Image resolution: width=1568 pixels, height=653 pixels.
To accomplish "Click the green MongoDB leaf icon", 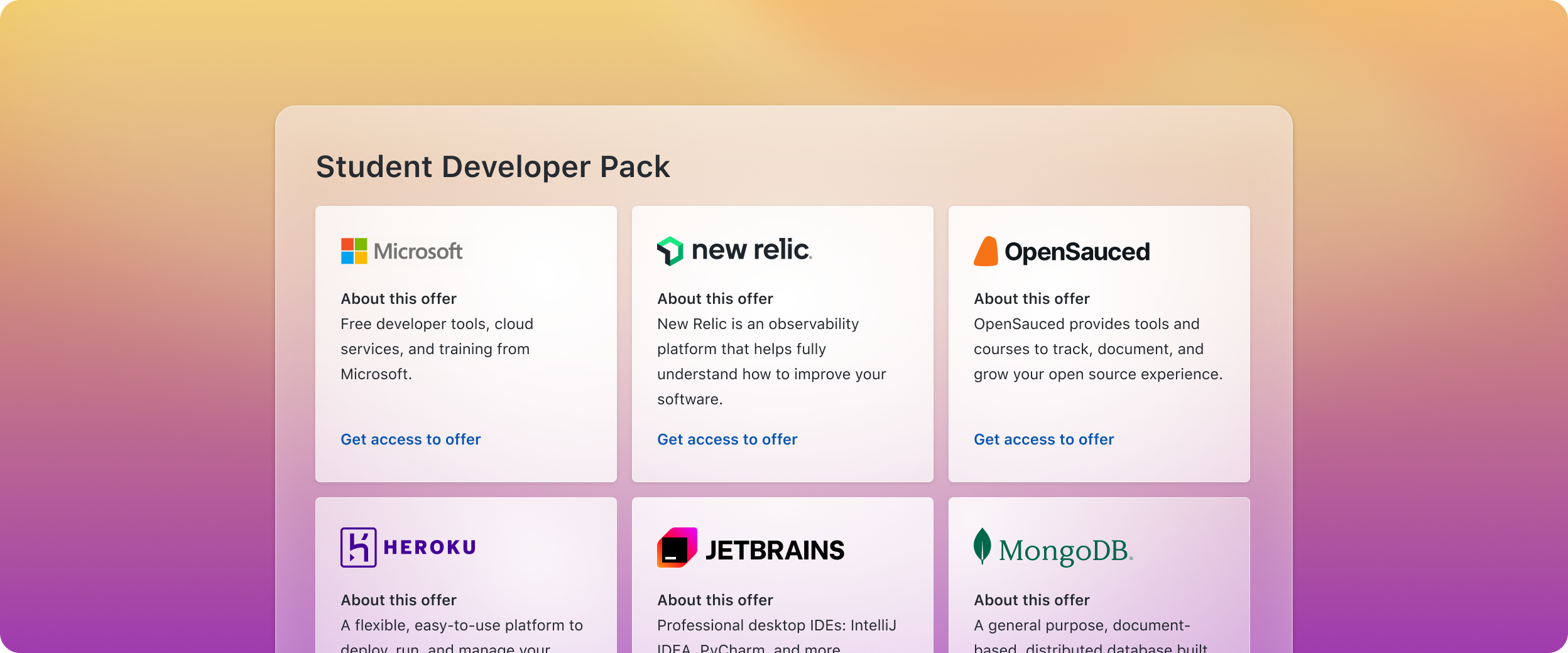I will 982,546.
